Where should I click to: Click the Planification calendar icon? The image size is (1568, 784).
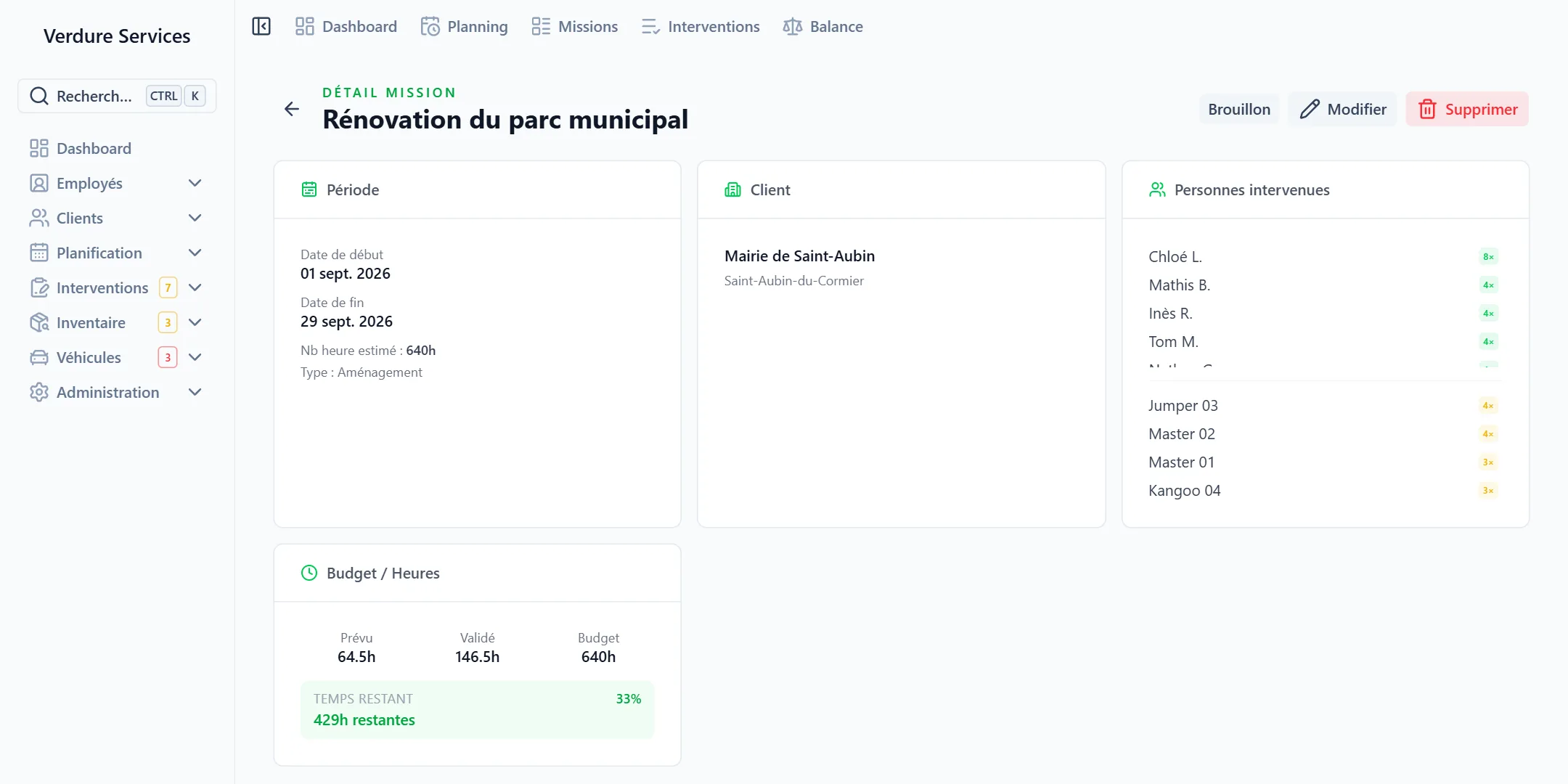point(39,253)
